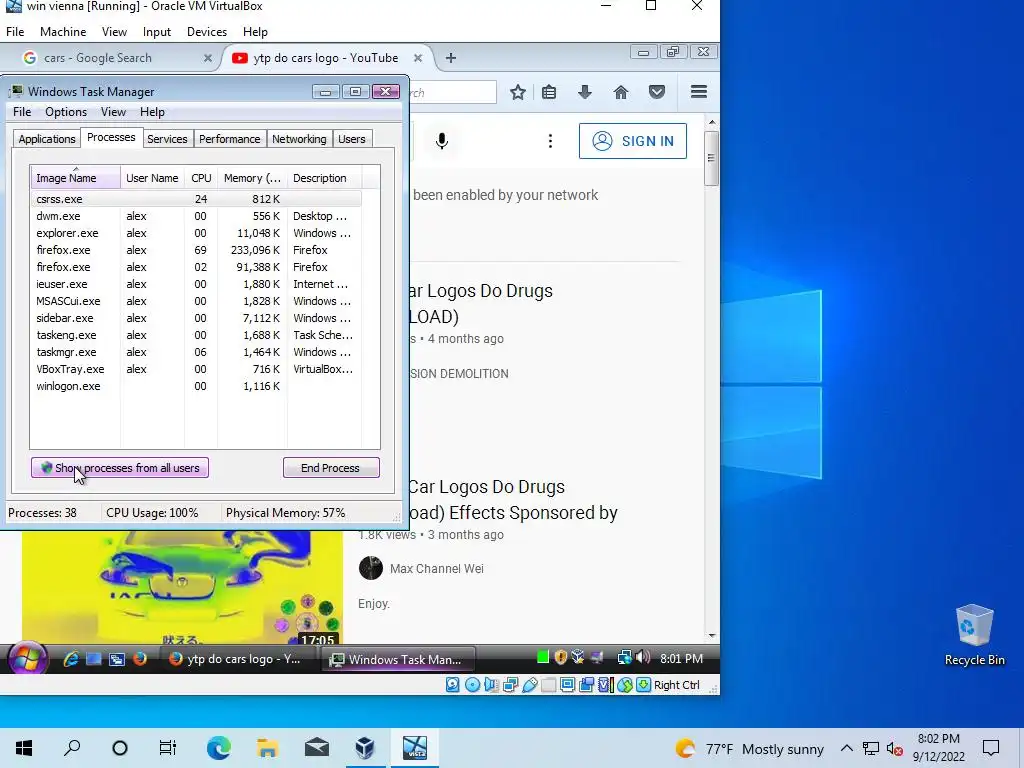This screenshot has width=1024, height=768.
Task: Switch to Applications tab in Task Manager
Action: (46, 139)
